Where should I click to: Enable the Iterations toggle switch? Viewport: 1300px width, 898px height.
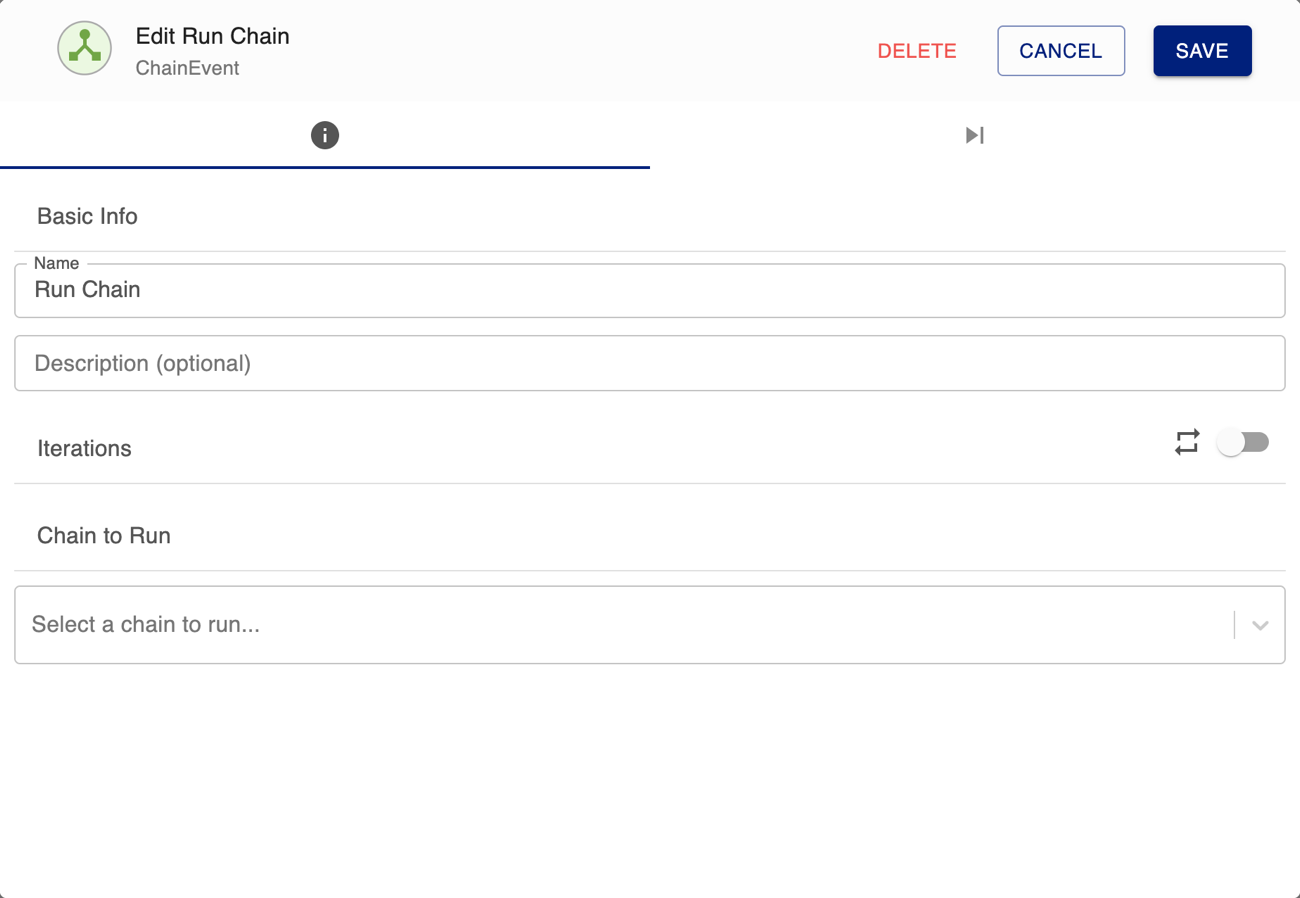coord(1243,442)
